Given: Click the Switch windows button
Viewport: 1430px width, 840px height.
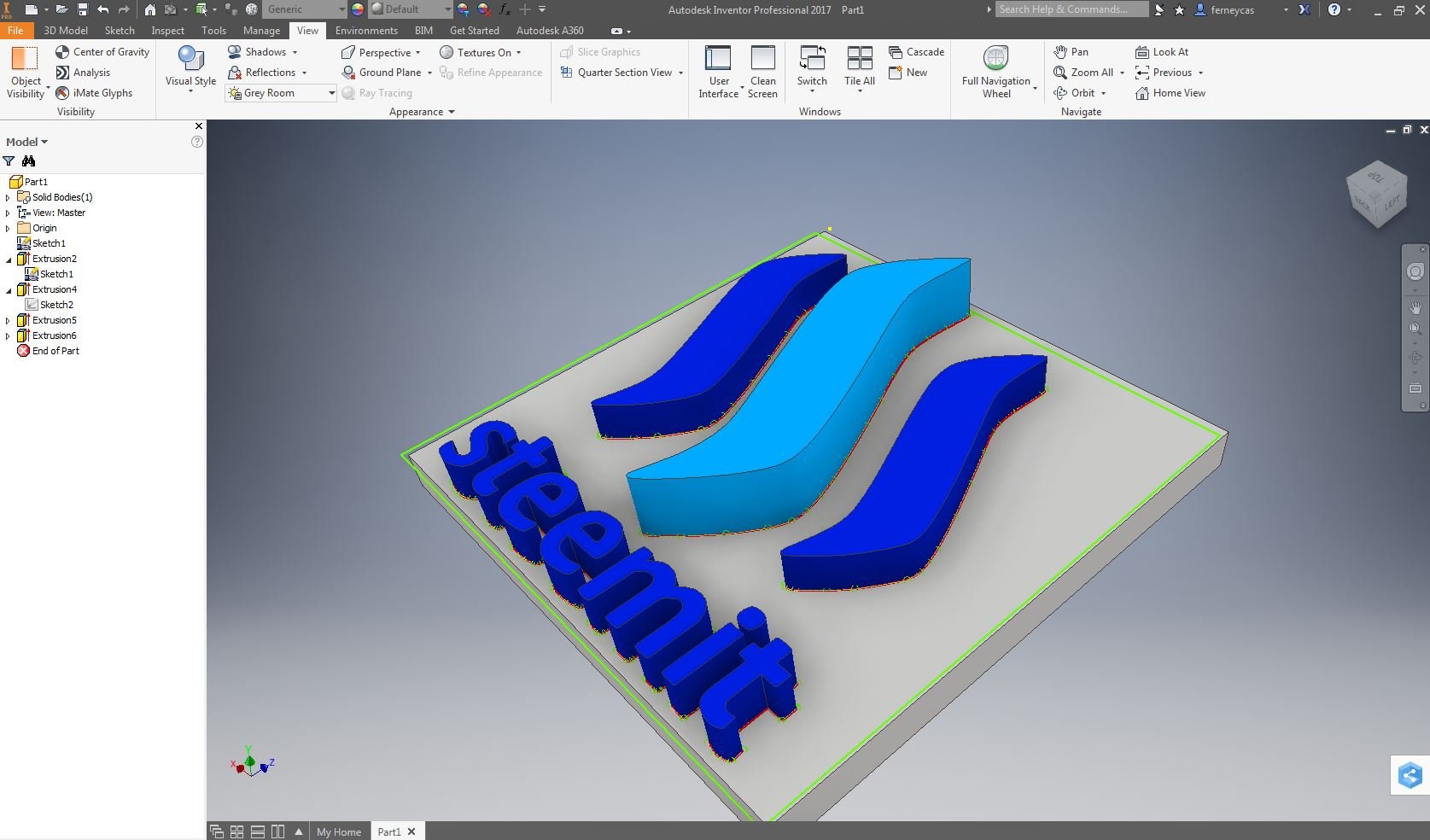Looking at the screenshot, I should 812,68.
